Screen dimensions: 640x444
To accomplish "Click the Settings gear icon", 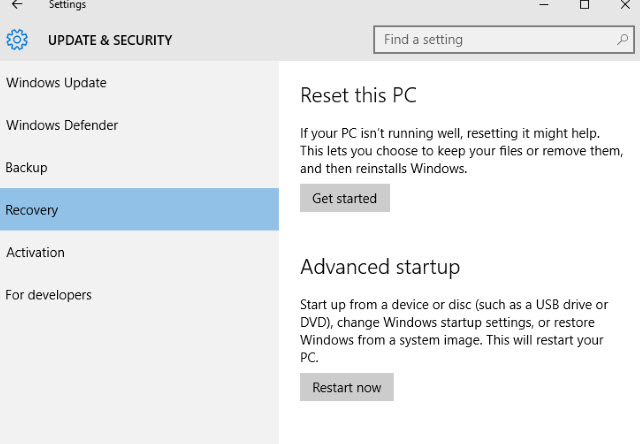I will tap(17, 40).
